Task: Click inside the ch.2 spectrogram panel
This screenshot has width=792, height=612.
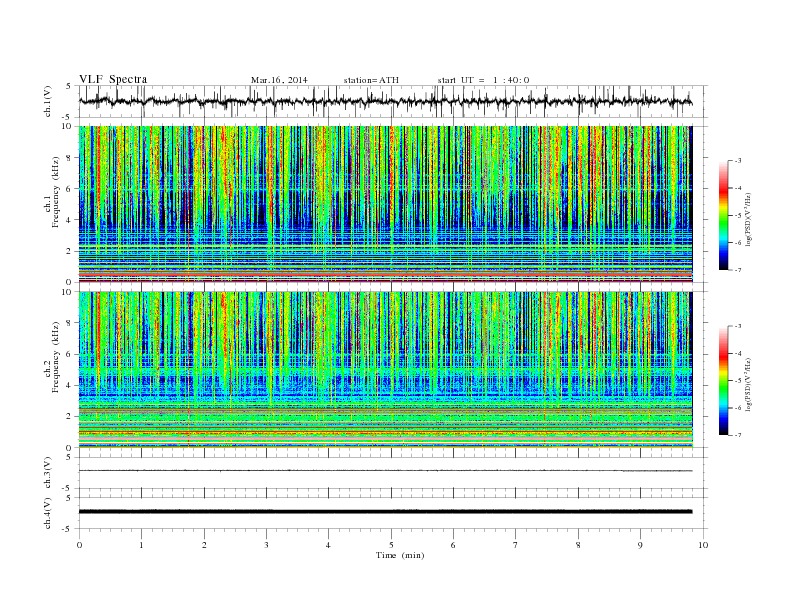Action: (385, 369)
